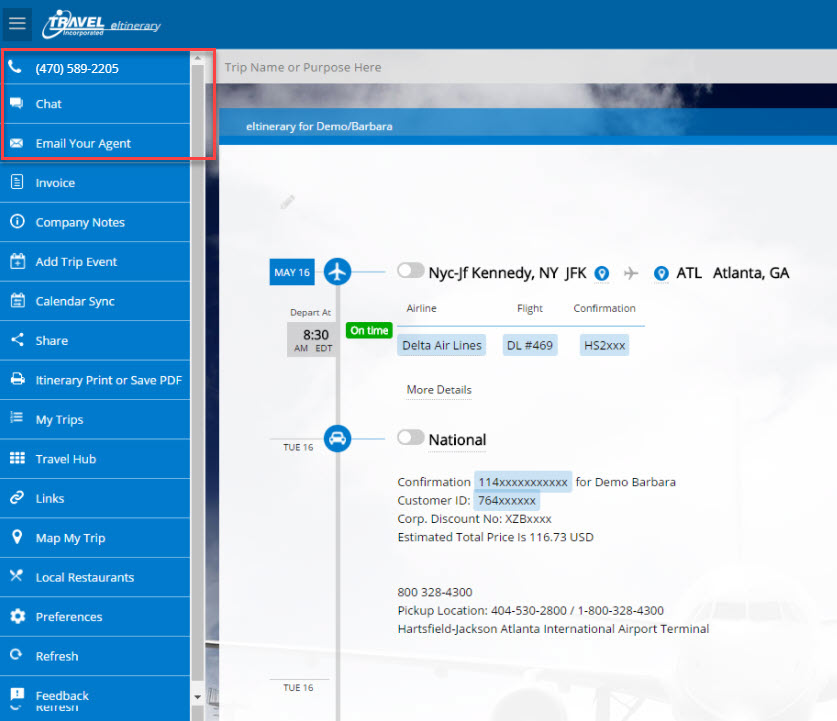This screenshot has width=837, height=721.
Task: Open the hamburger menu icon
Action: coord(17,23)
